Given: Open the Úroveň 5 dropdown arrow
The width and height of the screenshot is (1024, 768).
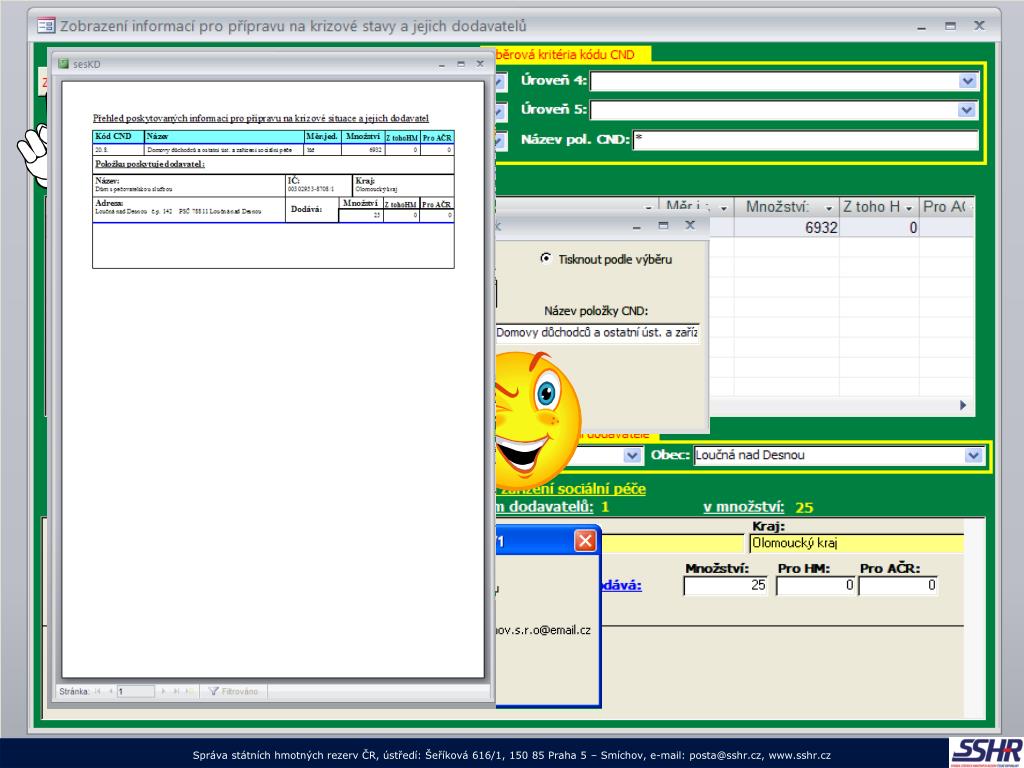Looking at the screenshot, I should 967,110.
